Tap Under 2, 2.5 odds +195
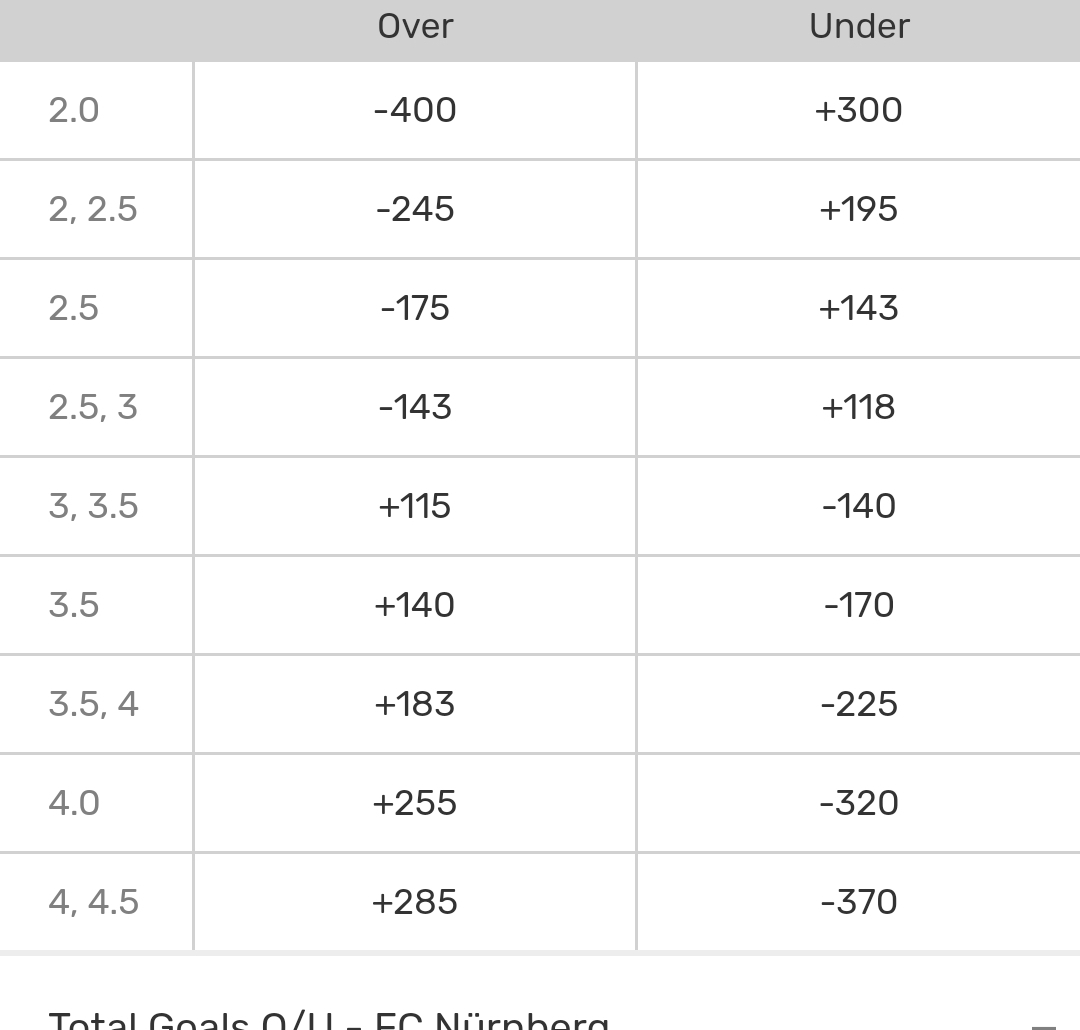The image size is (1080, 1030). (x=858, y=209)
